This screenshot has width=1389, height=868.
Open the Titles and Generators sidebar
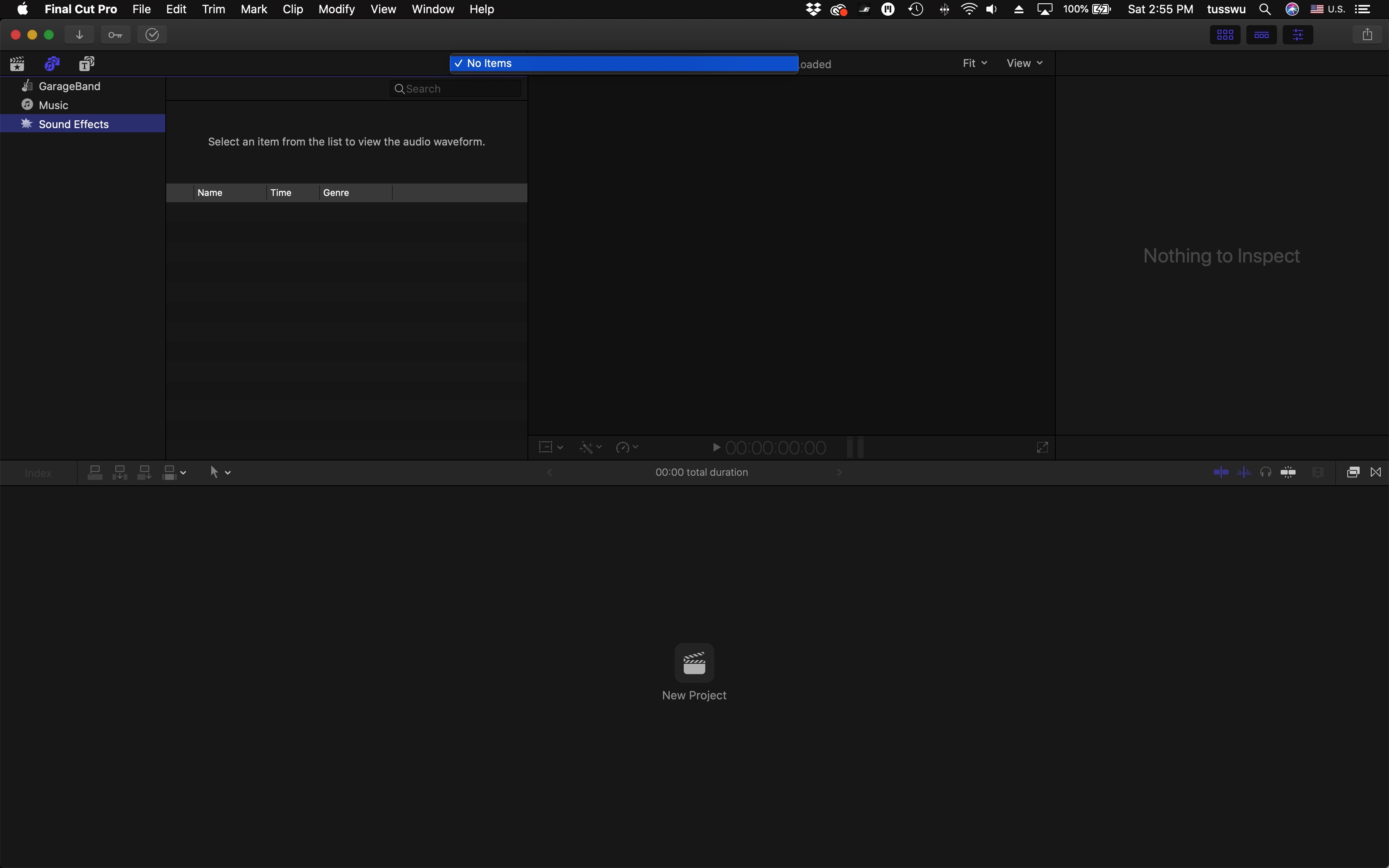point(87,64)
